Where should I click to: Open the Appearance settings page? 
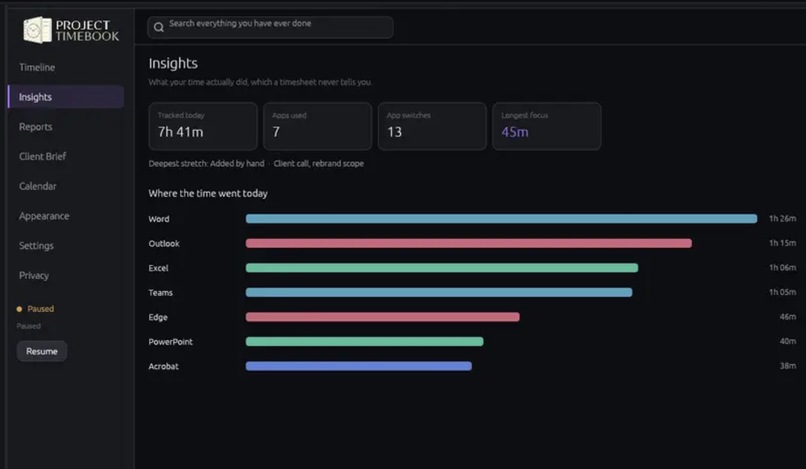click(44, 216)
